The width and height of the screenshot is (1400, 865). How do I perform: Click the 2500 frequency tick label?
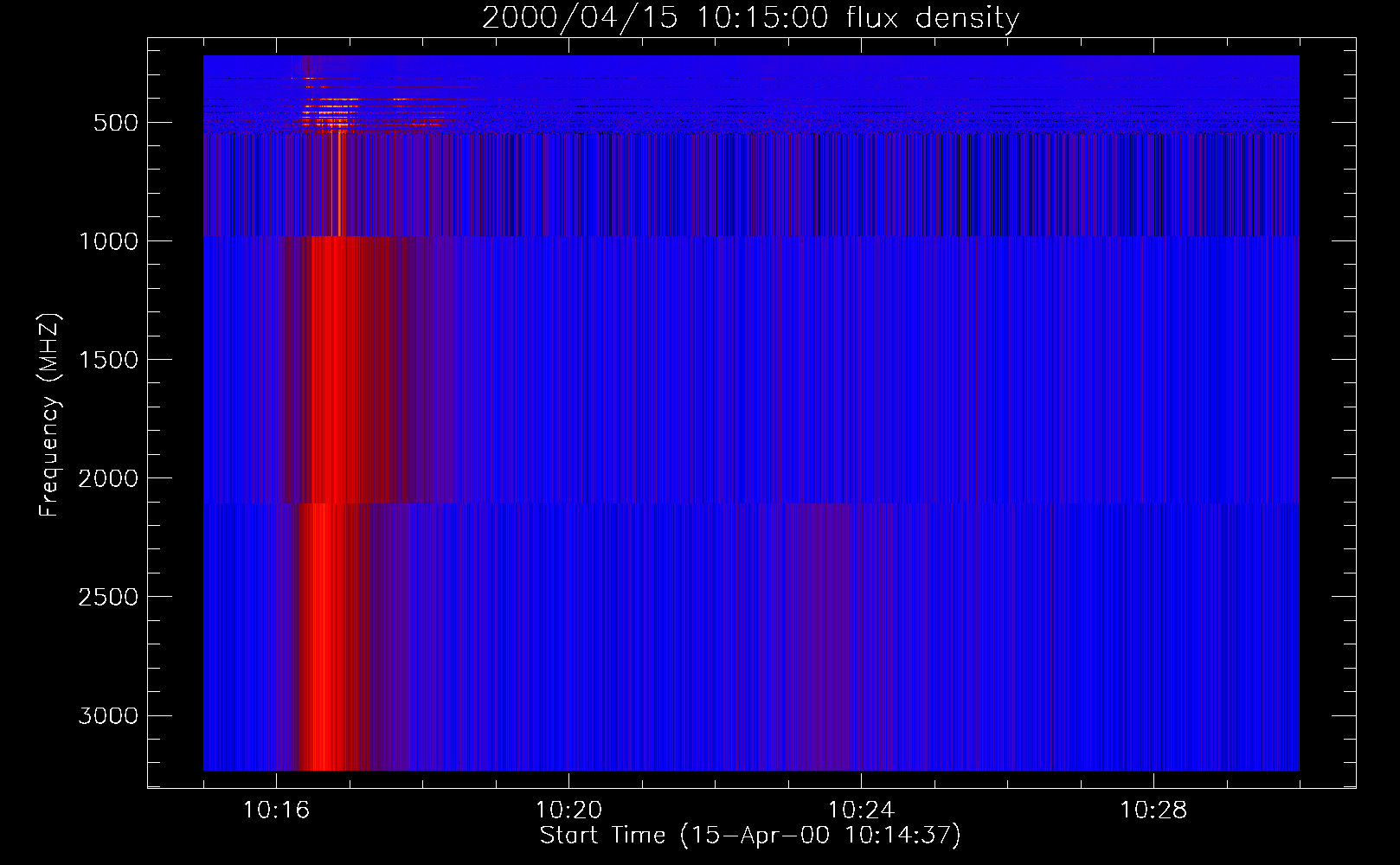click(108, 597)
